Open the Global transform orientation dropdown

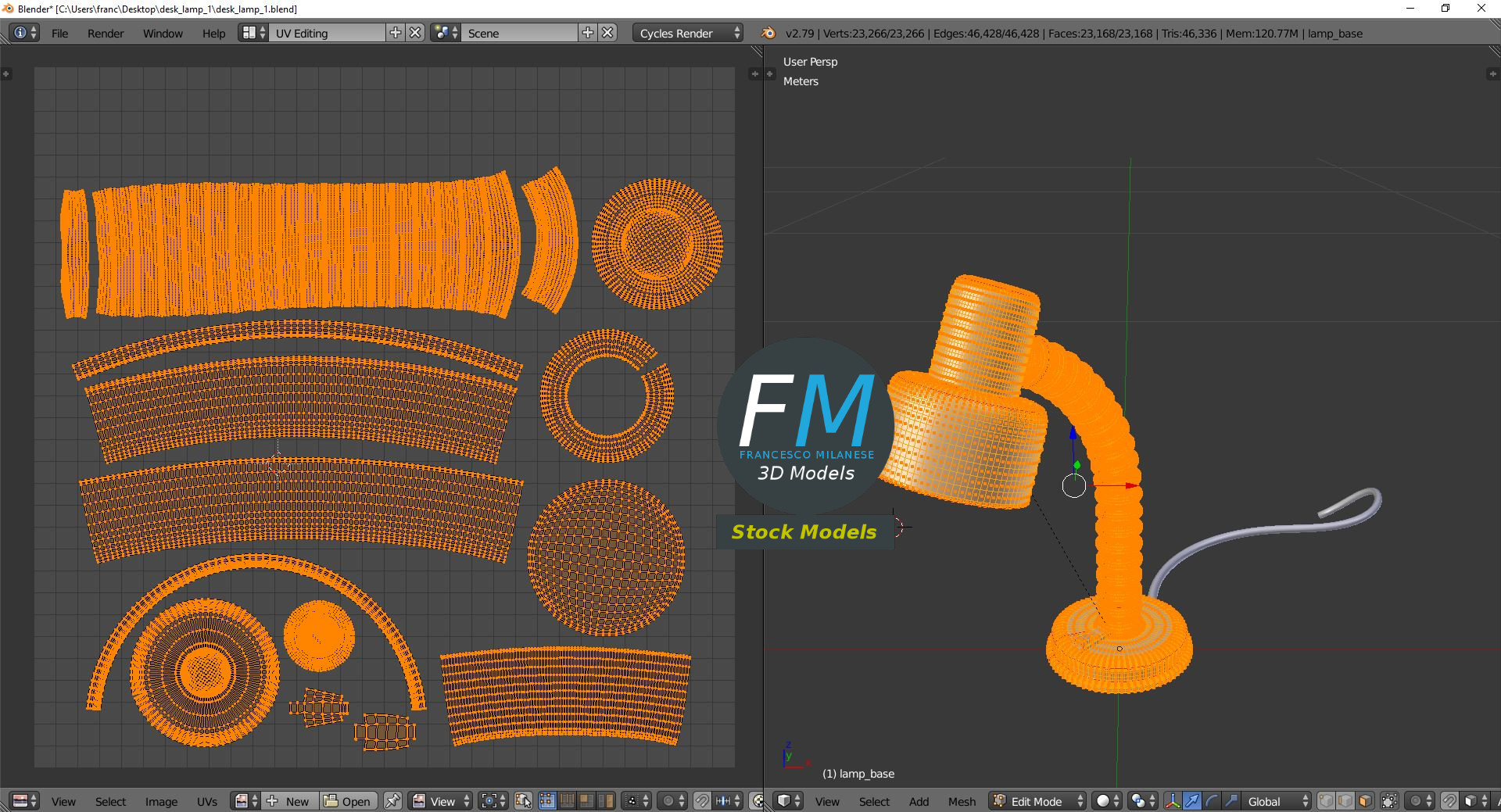click(1274, 801)
